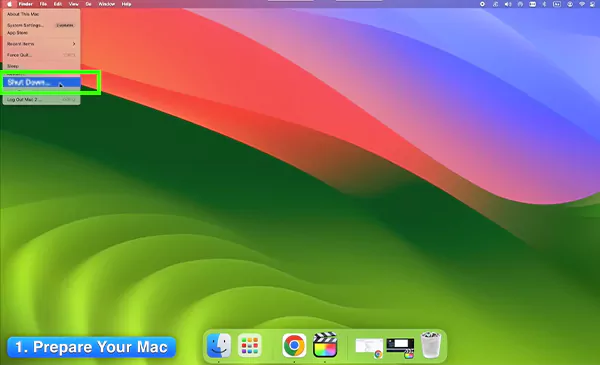Viewport: 600px width, 365px height.
Task: Open the View menu
Action: [73, 4]
